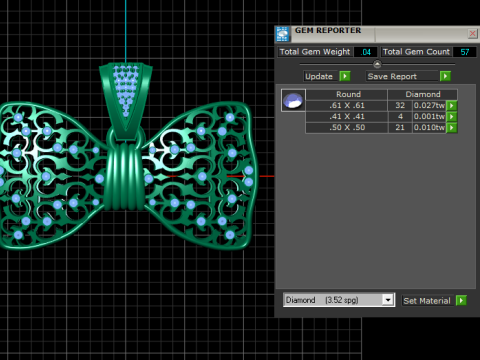Click green arrow of the 0.001tw row
Viewport: 480px width, 360px height.
pos(452,117)
